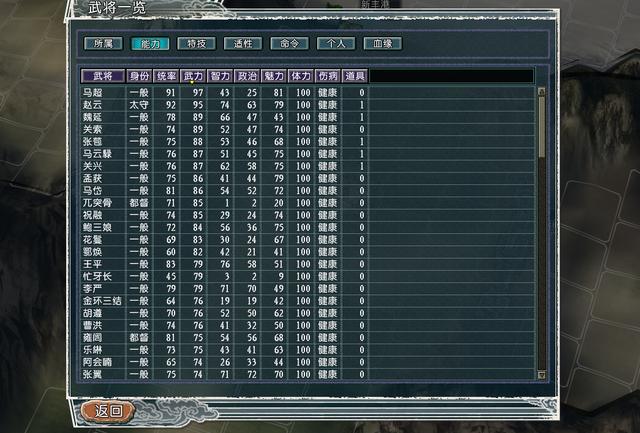Click 体力 value 100 in 关兴's row
The image size is (640, 433).
(x=303, y=166)
